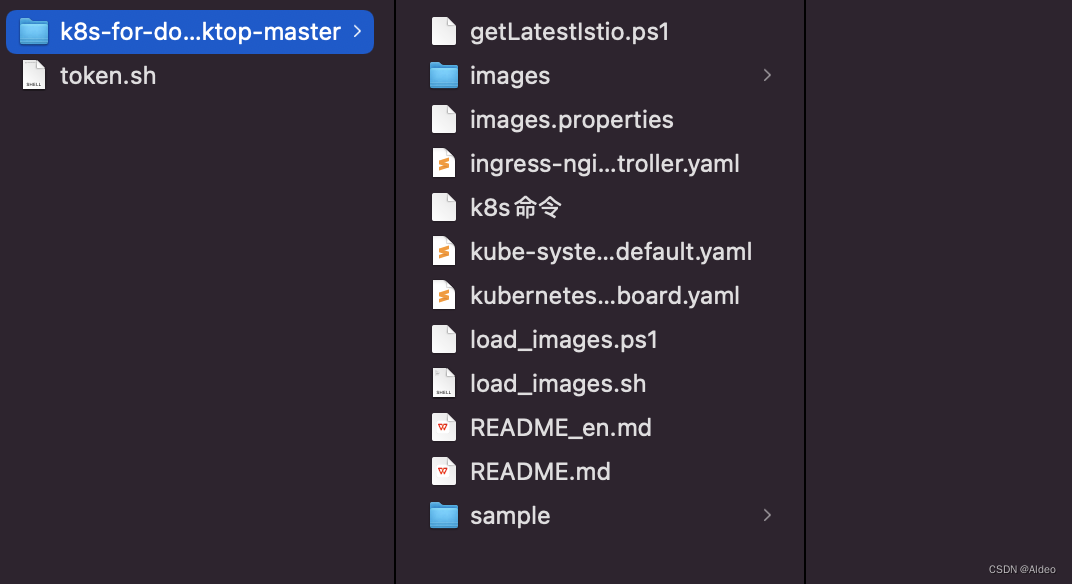The height and width of the screenshot is (584, 1072).
Task: Select the file name k8s命令
Action: [x=516, y=207]
